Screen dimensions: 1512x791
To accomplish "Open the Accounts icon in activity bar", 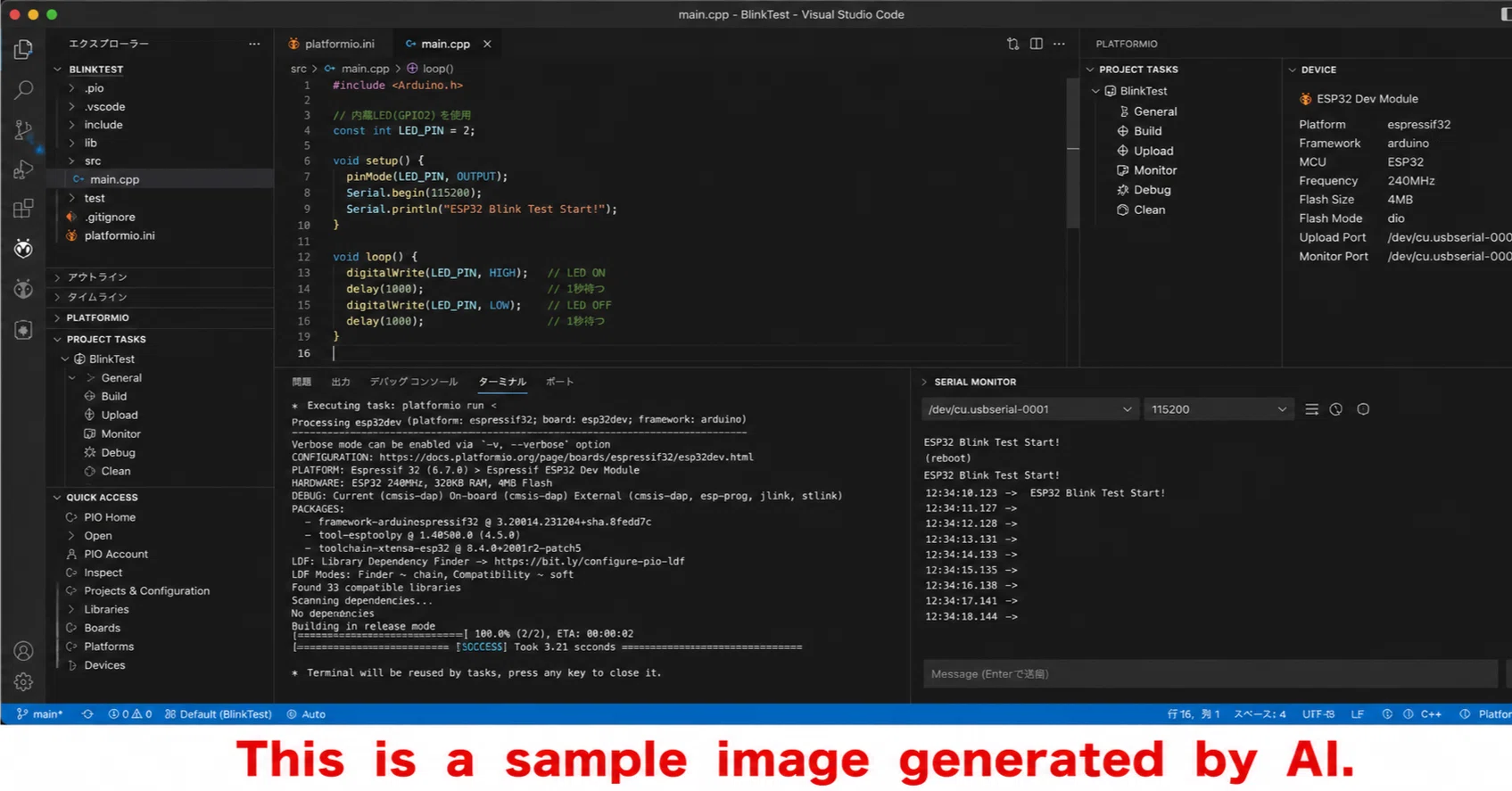I will pyautogui.click(x=23, y=651).
